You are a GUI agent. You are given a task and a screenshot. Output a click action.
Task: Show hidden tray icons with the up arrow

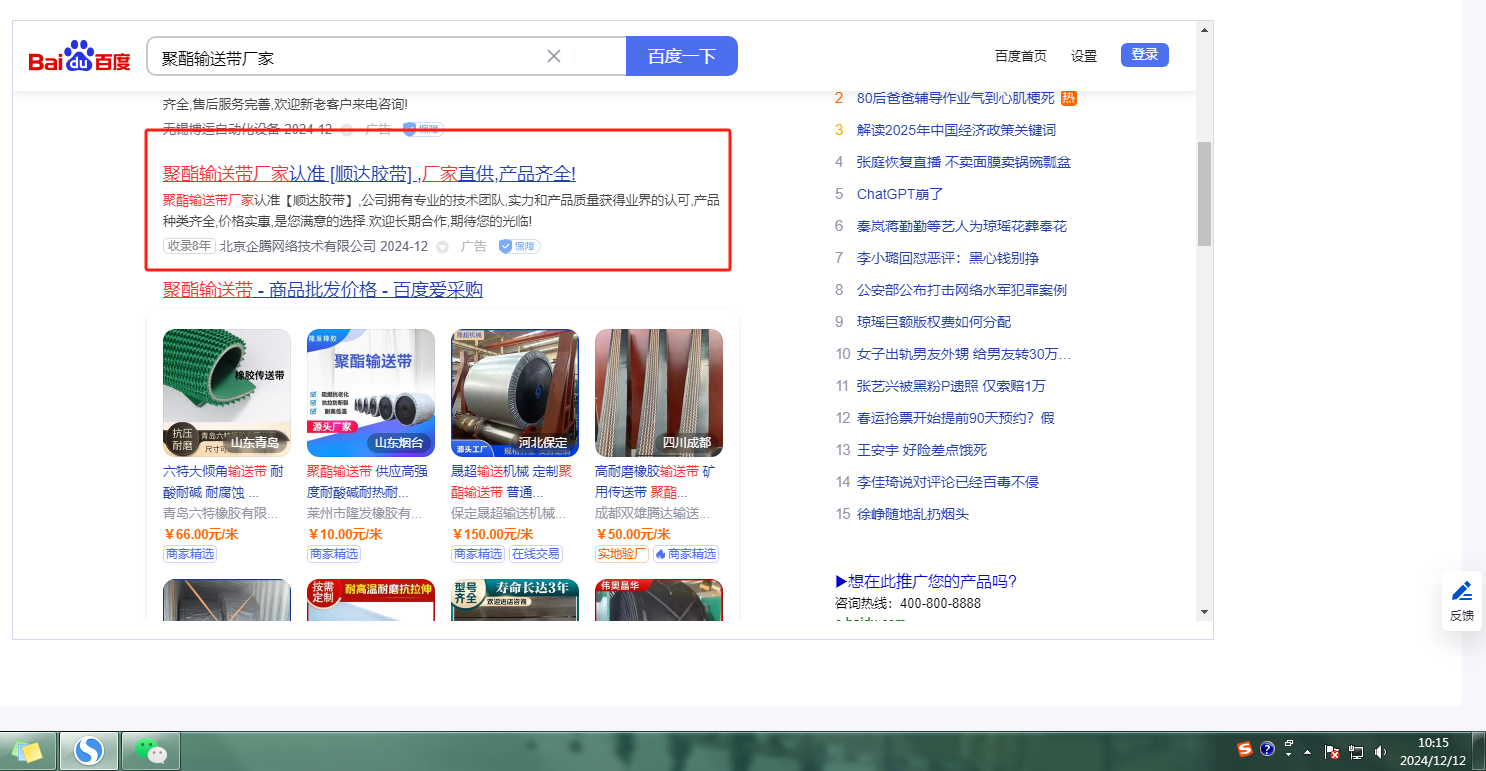pos(1308,751)
